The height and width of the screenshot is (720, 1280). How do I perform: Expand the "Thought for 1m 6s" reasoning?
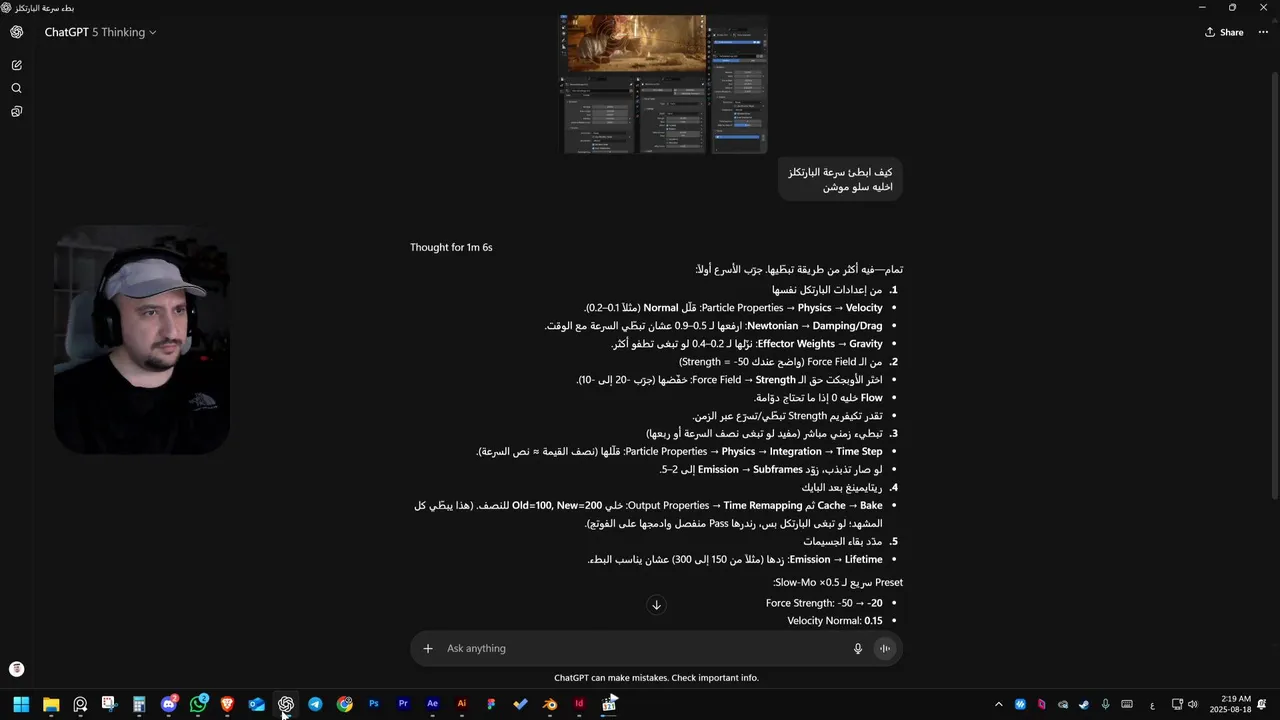(451, 247)
